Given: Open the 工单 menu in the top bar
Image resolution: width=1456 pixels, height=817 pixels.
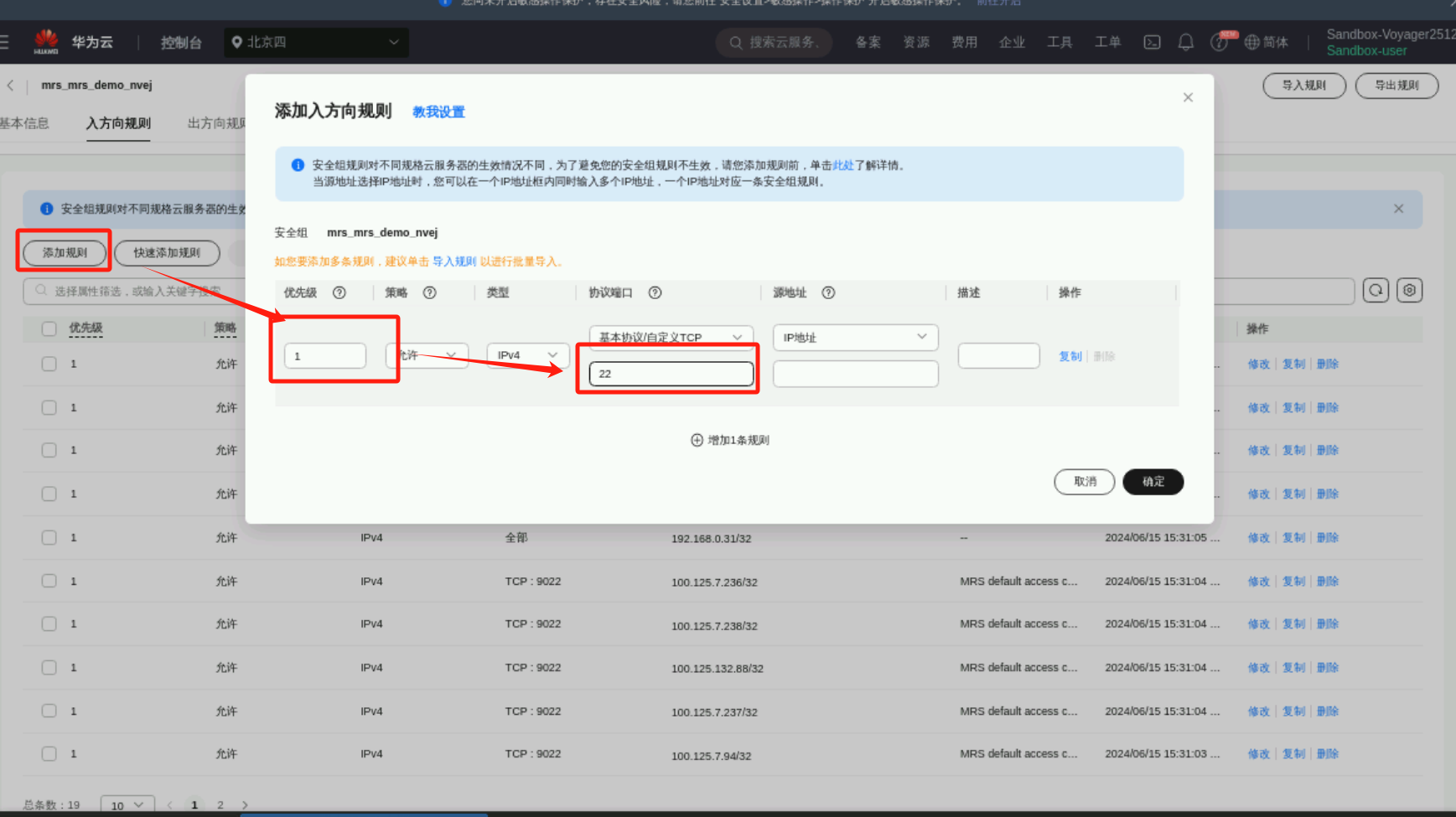Looking at the screenshot, I should click(1107, 42).
